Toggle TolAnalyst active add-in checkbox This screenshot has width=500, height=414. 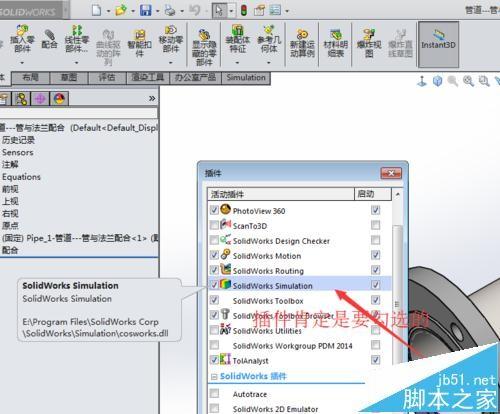click(x=214, y=360)
